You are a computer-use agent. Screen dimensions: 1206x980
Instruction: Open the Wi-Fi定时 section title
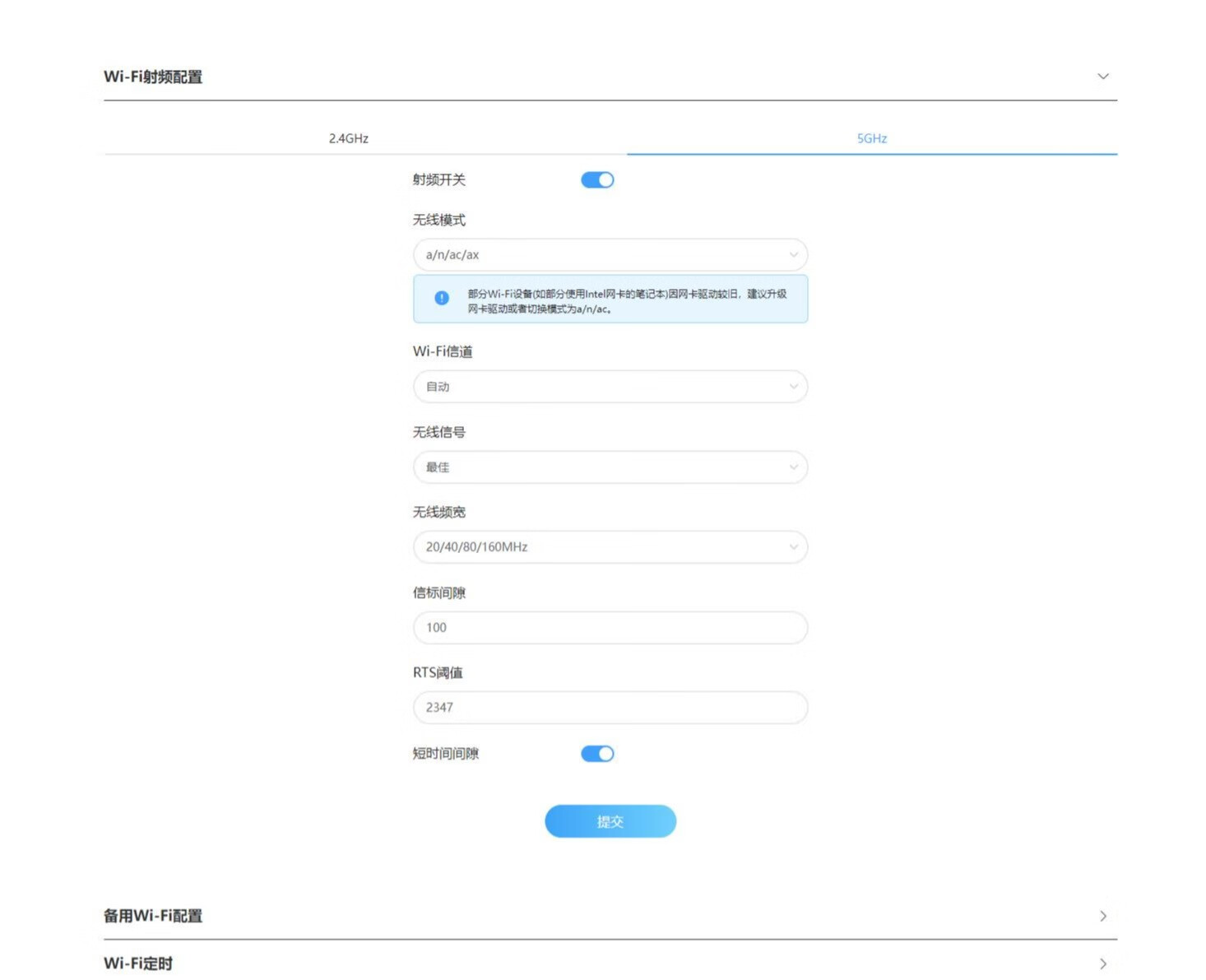coord(138,964)
